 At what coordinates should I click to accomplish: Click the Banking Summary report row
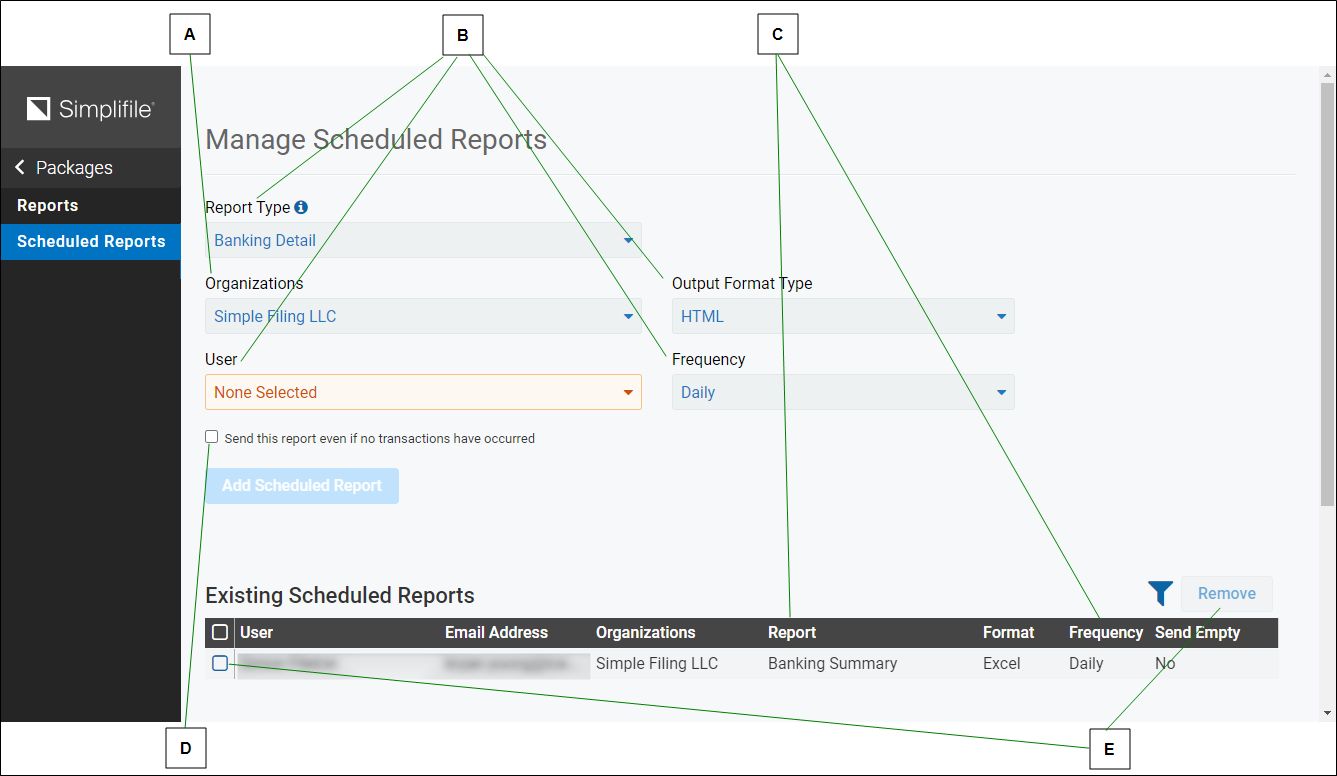(x=832, y=662)
